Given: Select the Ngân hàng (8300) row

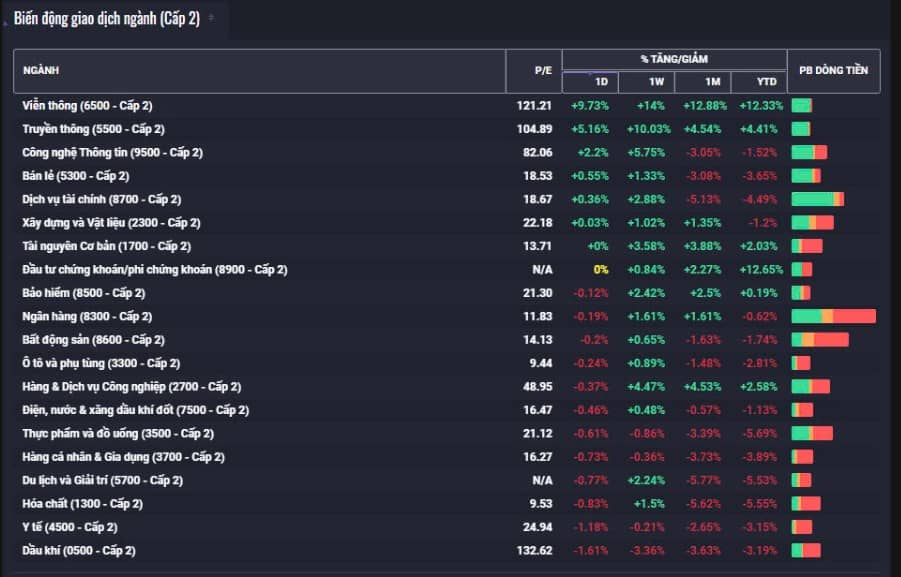Looking at the screenshot, I should [x=446, y=317].
